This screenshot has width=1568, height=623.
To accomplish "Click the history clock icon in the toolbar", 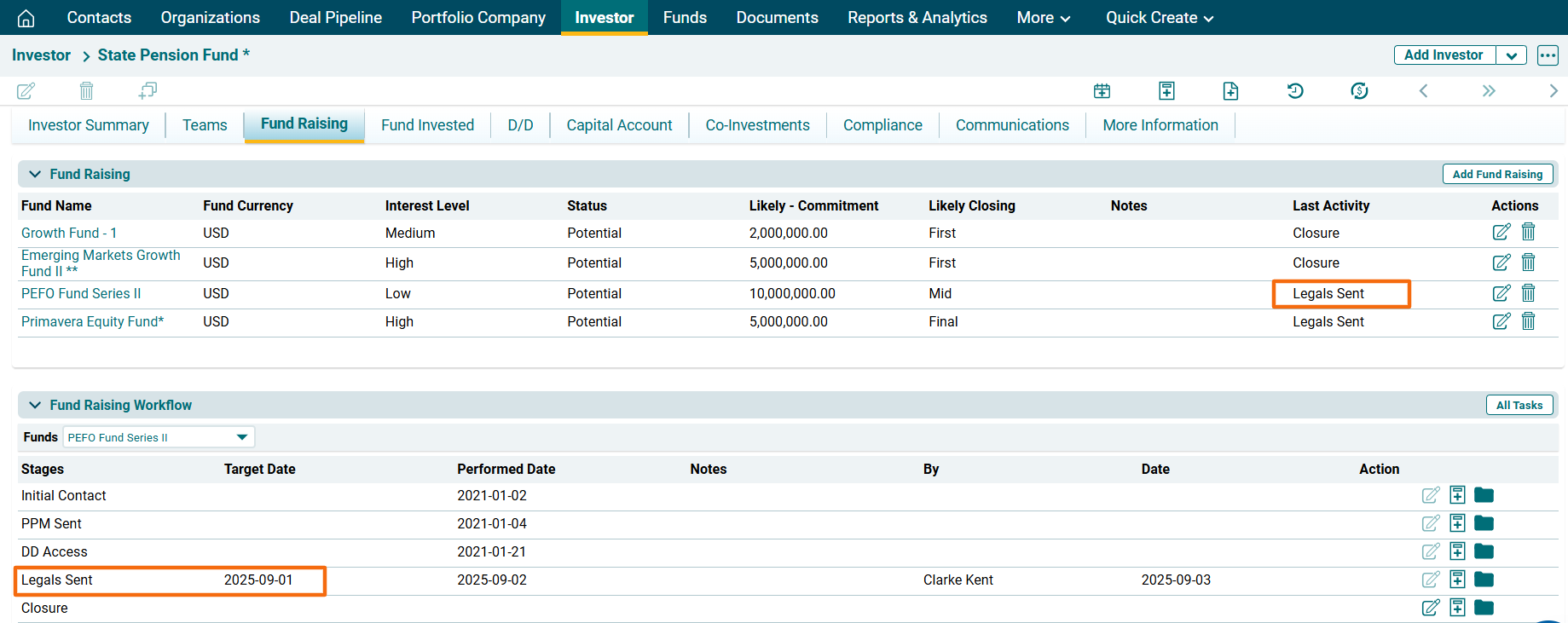I will point(1294,90).
